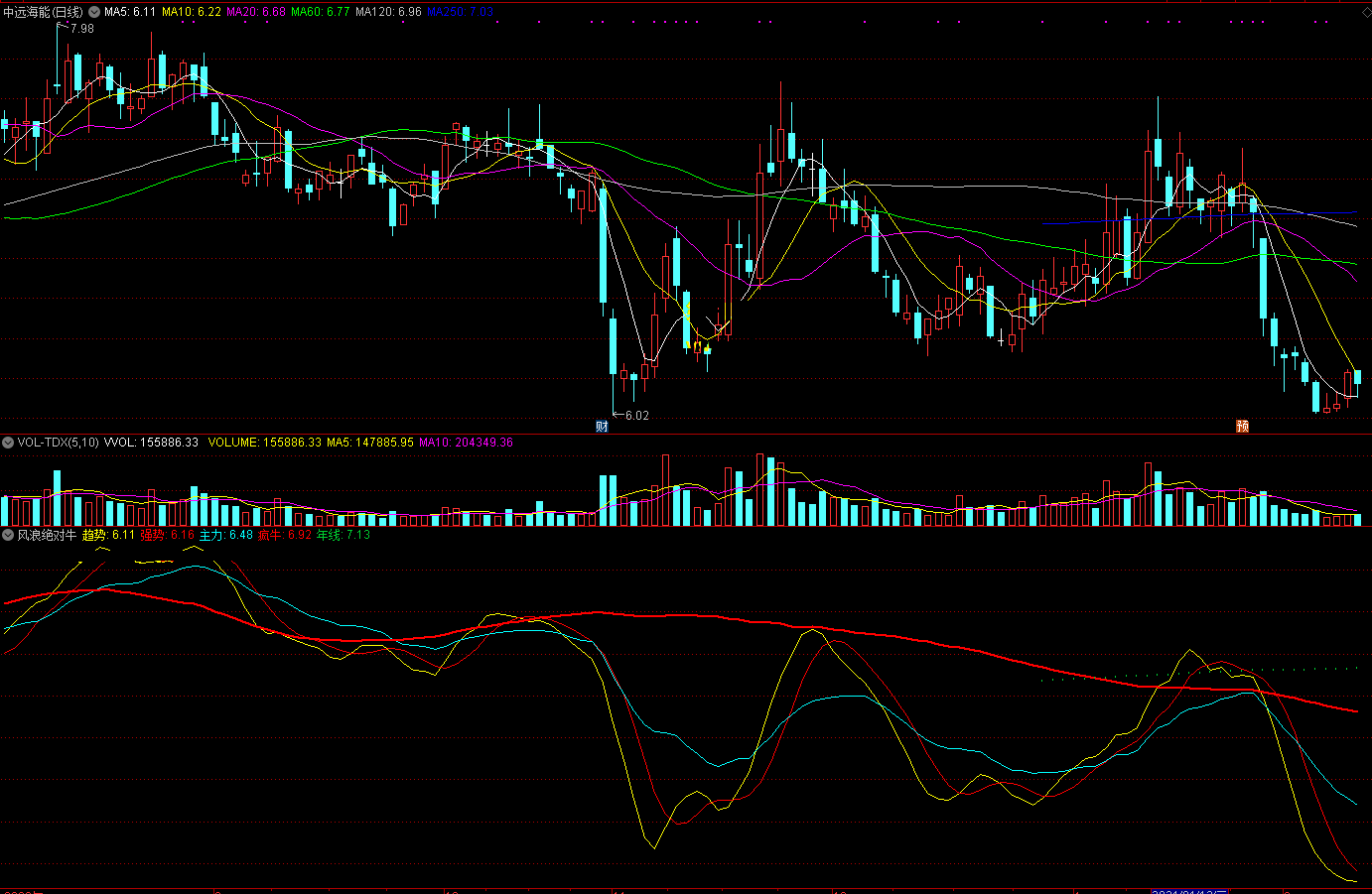Click the highlighted date on the time axis
This screenshot has height=894, width=1372.
(1189, 891)
